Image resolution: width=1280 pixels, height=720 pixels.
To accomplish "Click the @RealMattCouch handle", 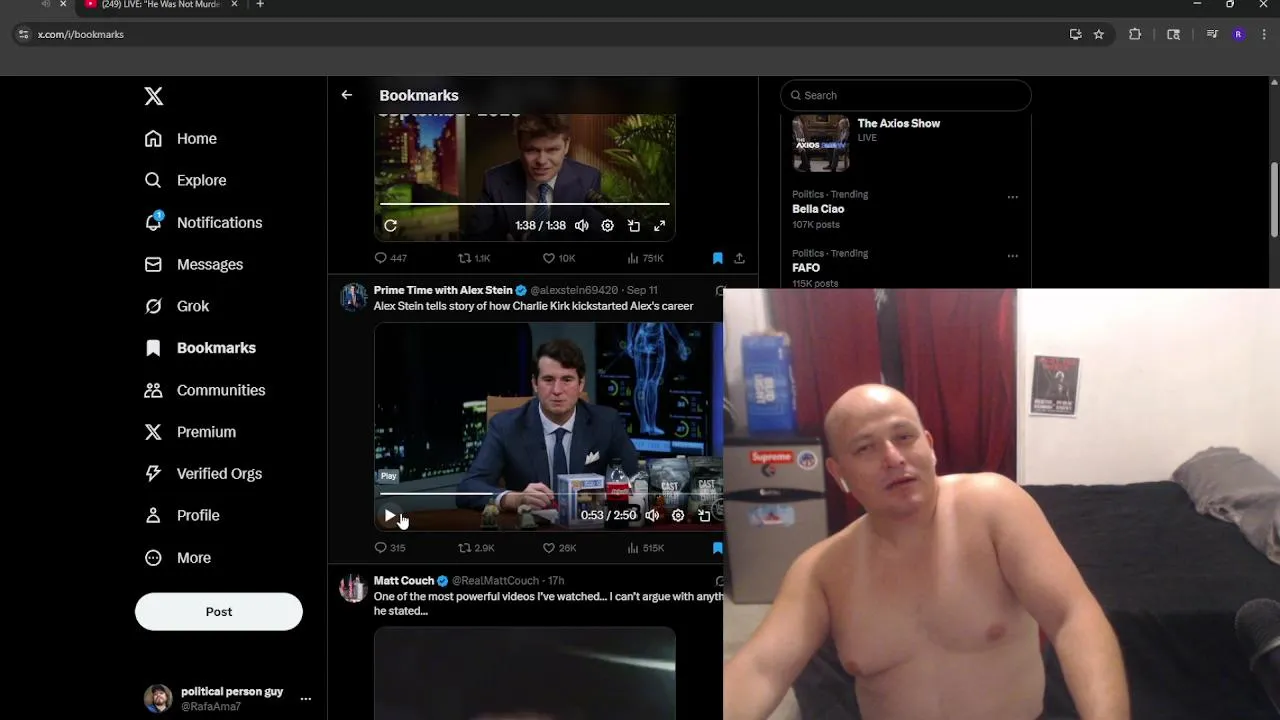I will pos(495,580).
